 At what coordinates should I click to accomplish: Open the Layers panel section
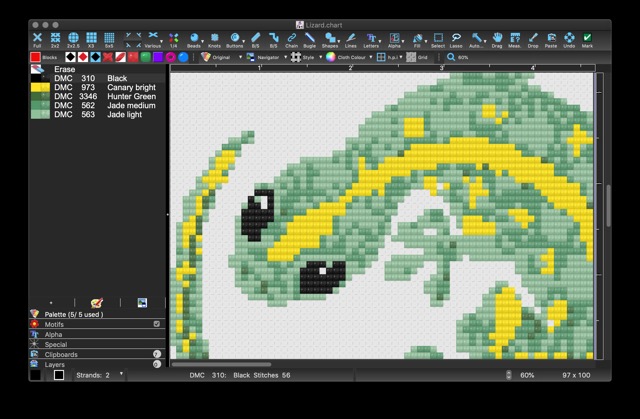tap(54, 364)
